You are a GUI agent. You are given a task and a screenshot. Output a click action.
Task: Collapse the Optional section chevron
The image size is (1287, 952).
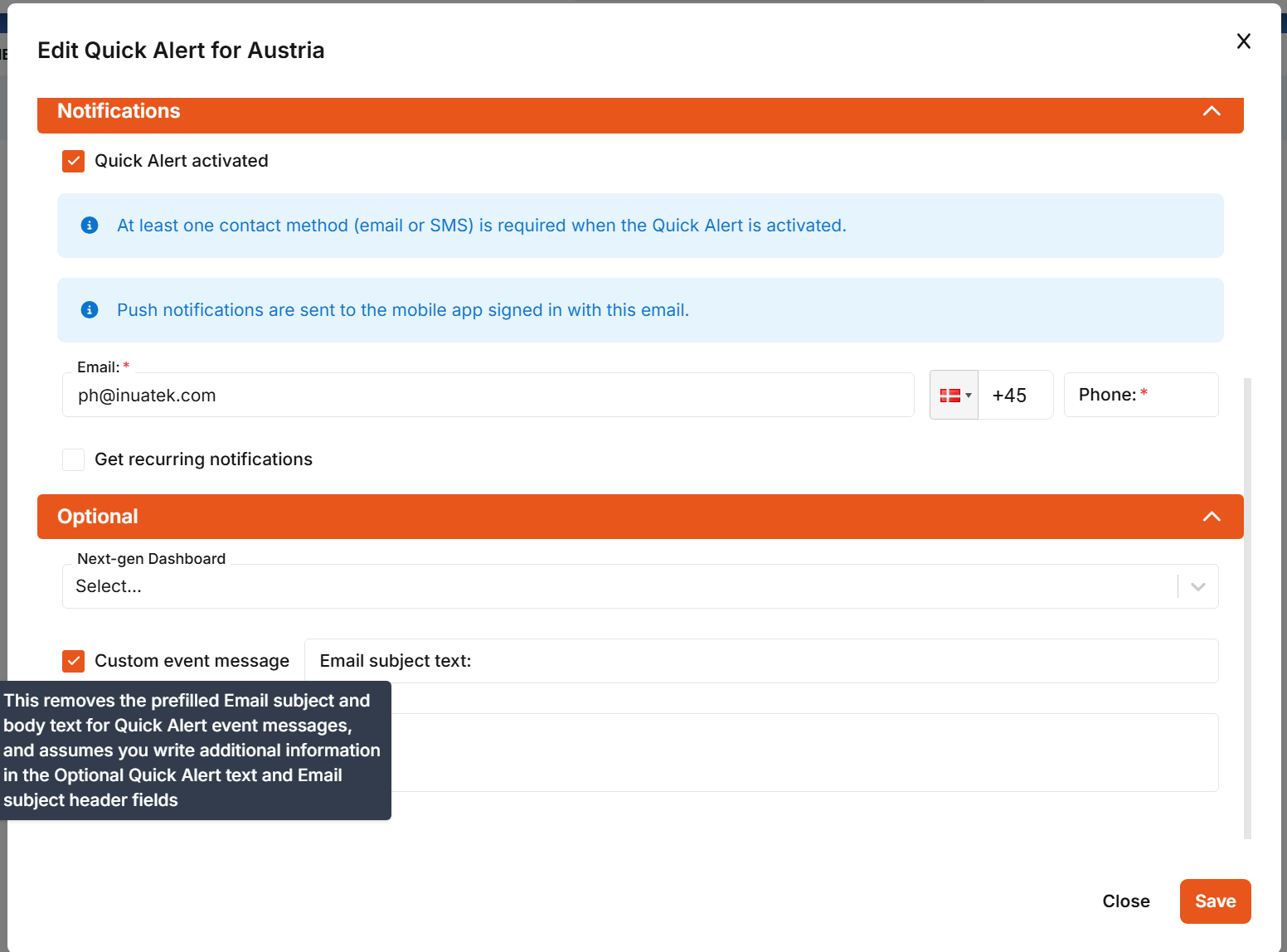point(1212,517)
